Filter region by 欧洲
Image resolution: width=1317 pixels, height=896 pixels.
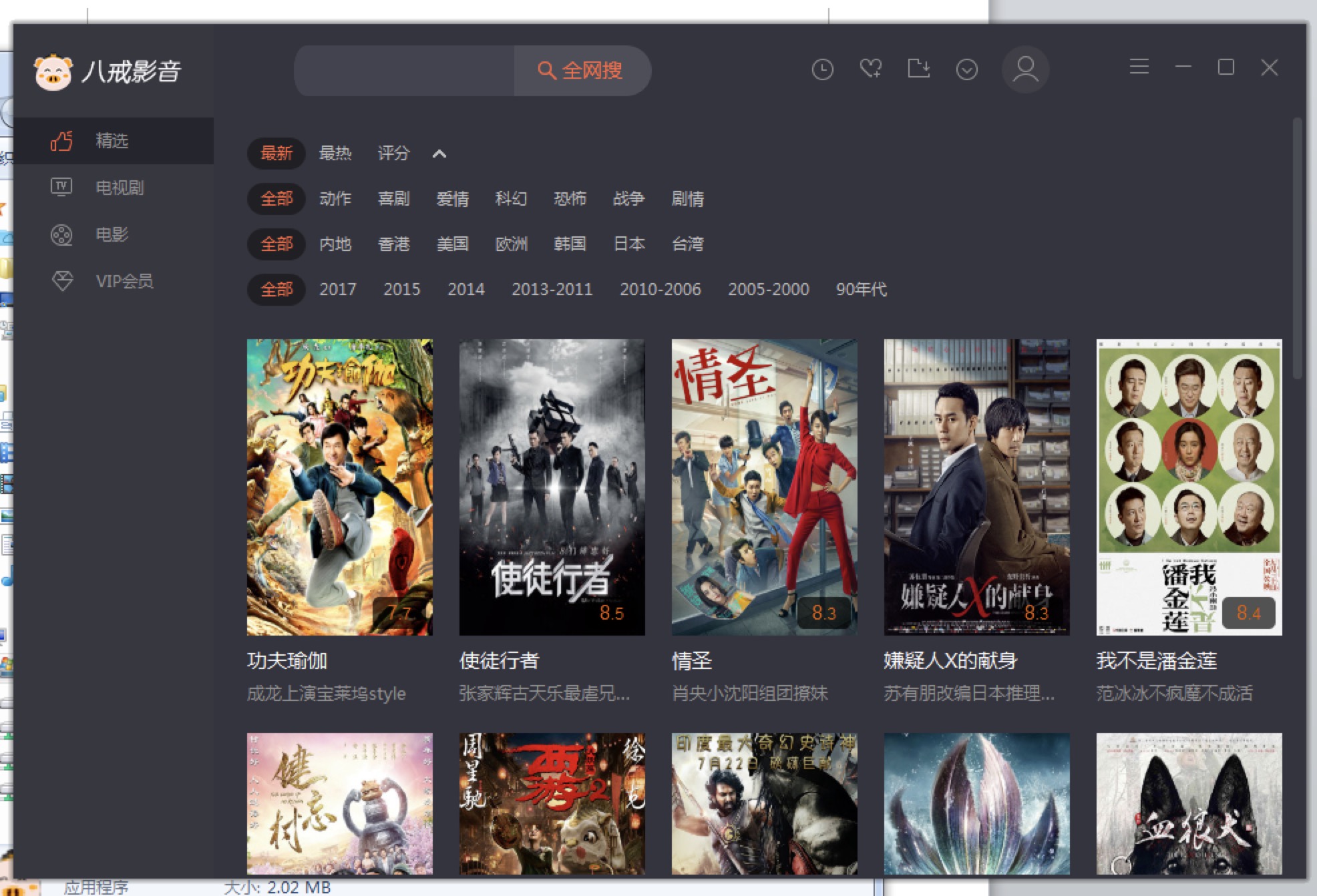[512, 244]
